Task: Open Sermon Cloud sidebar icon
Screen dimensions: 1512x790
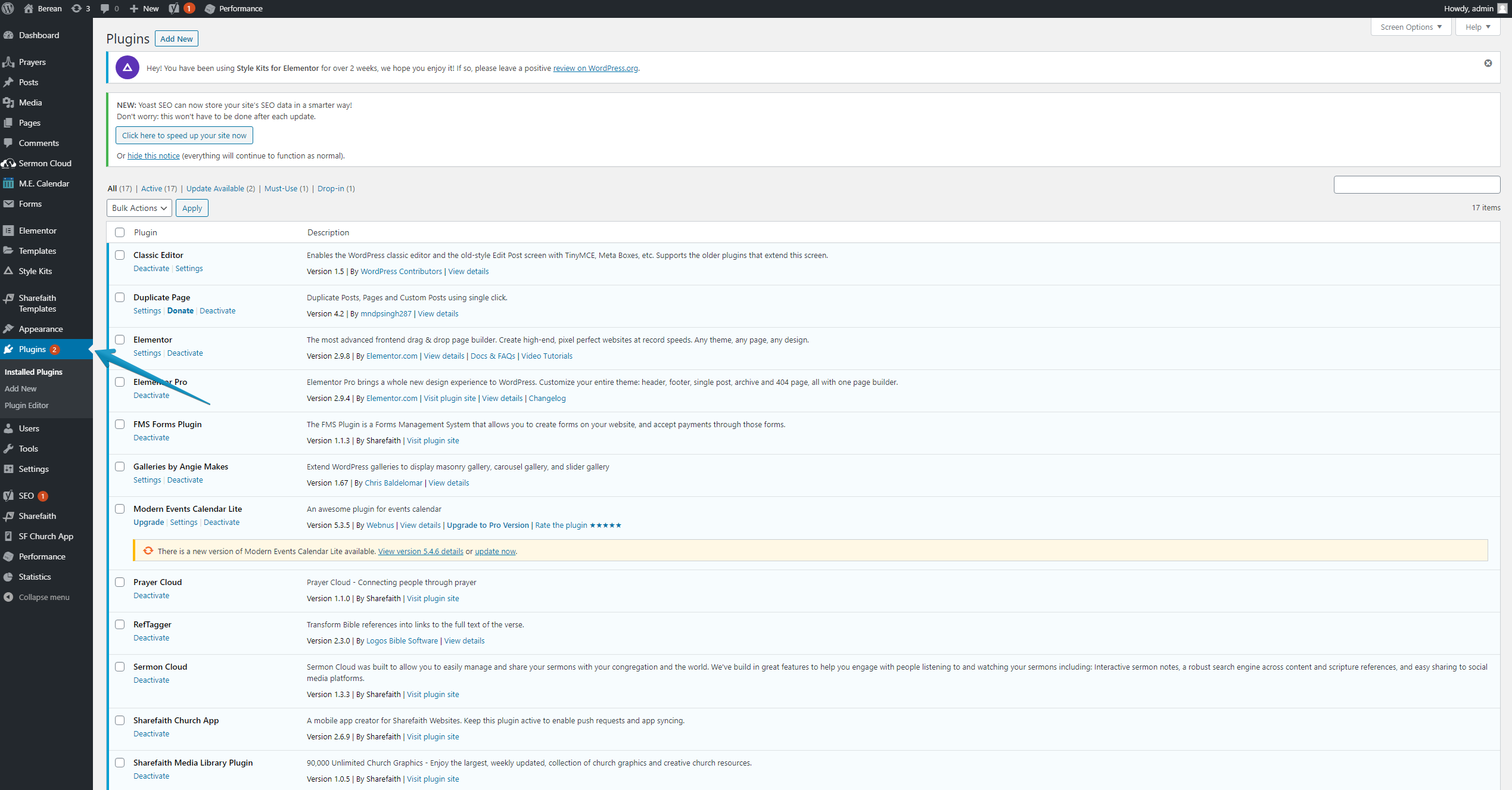Action: point(8,163)
